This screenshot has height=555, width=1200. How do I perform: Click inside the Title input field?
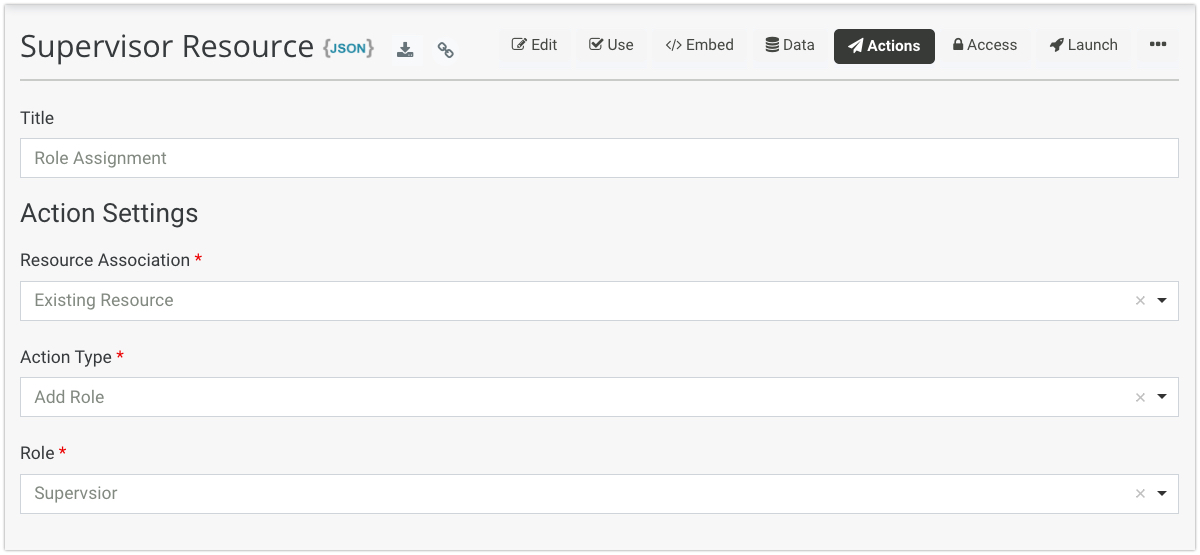[x=598, y=158]
